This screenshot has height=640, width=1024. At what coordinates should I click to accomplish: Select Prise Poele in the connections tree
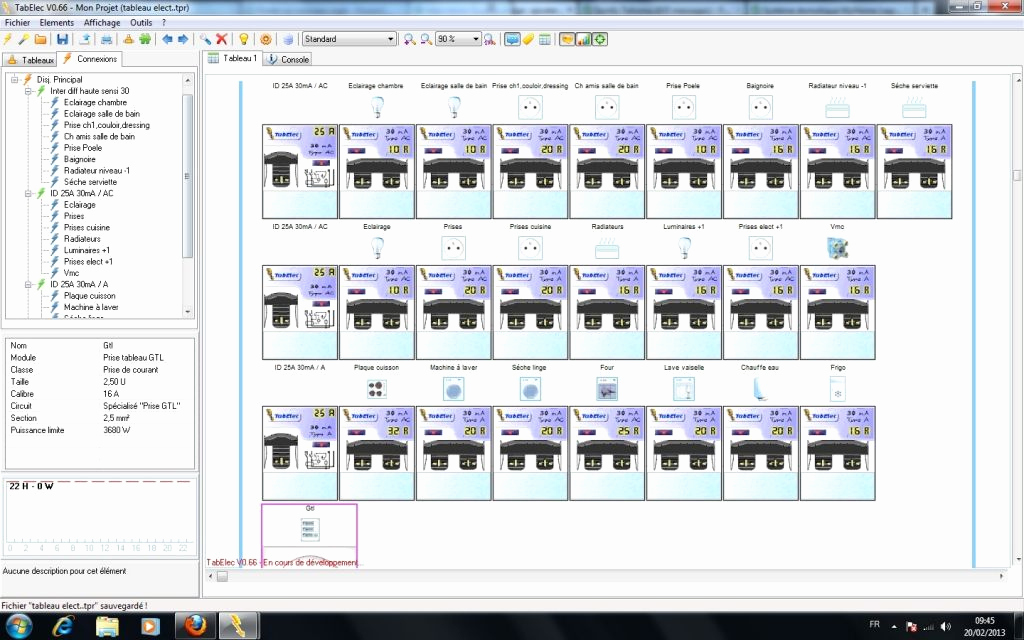click(83, 148)
